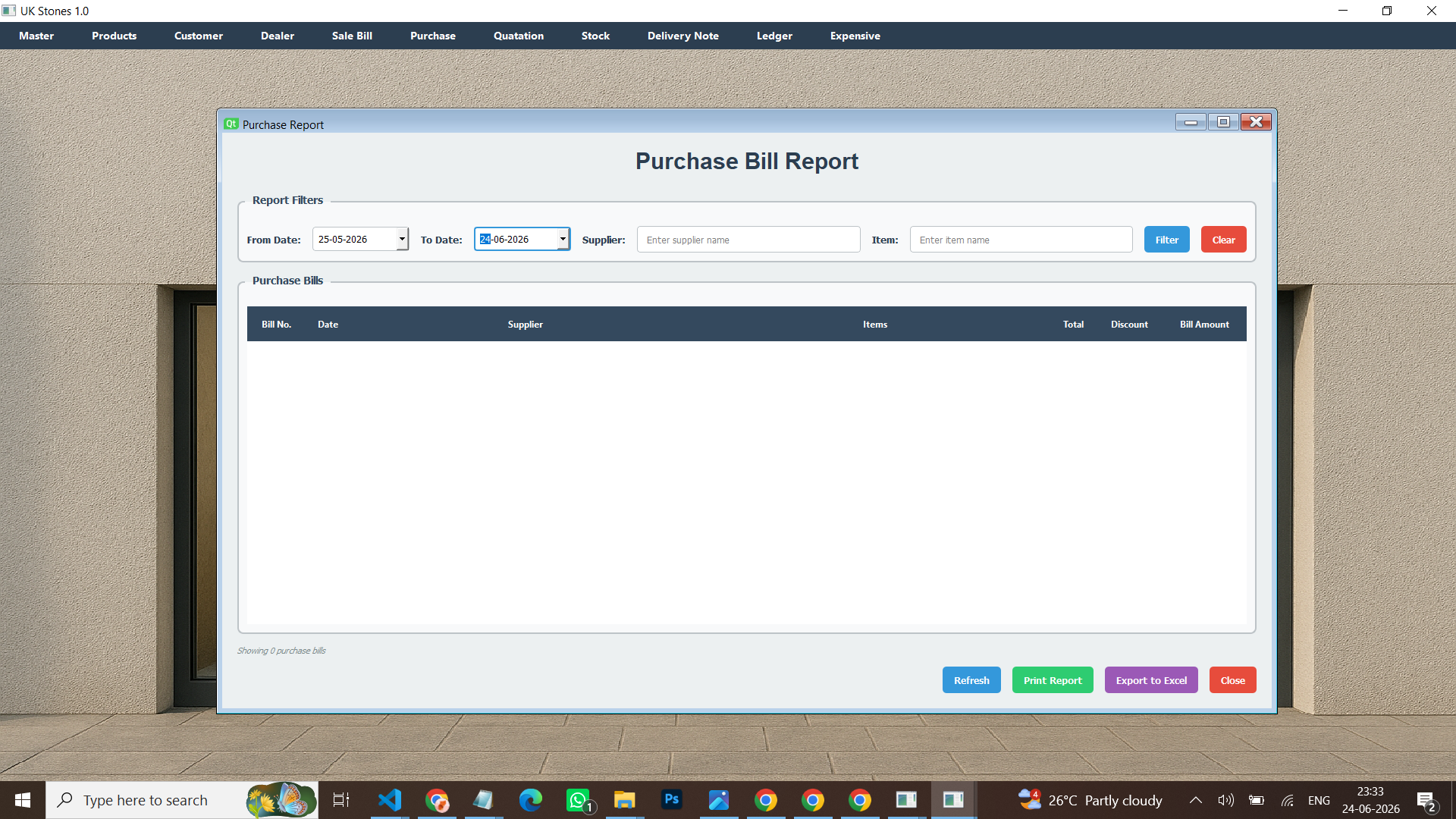Sort by Supplier column header
The image size is (1456, 819).
tap(525, 324)
